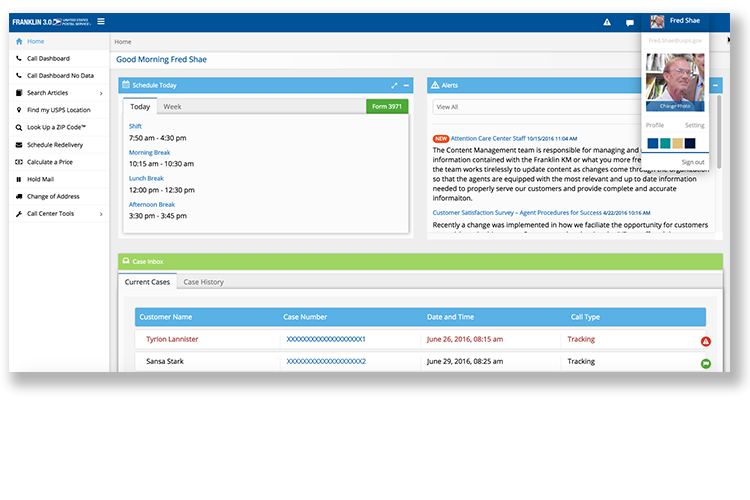750x500 pixels.
Task: Click the calendar icon in Schedule Today header
Action: point(126,85)
